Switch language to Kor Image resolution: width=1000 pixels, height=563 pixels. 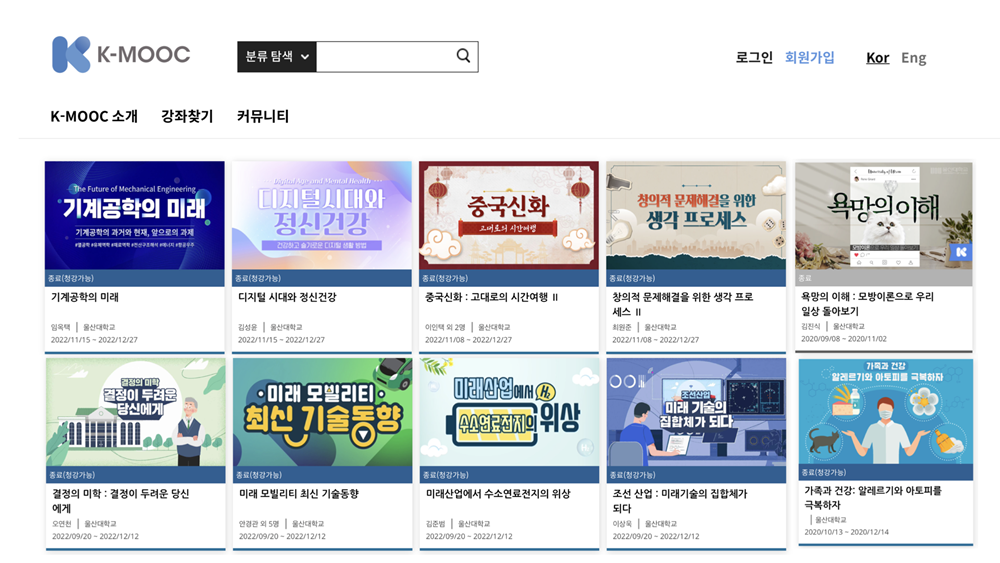pyautogui.click(x=878, y=58)
